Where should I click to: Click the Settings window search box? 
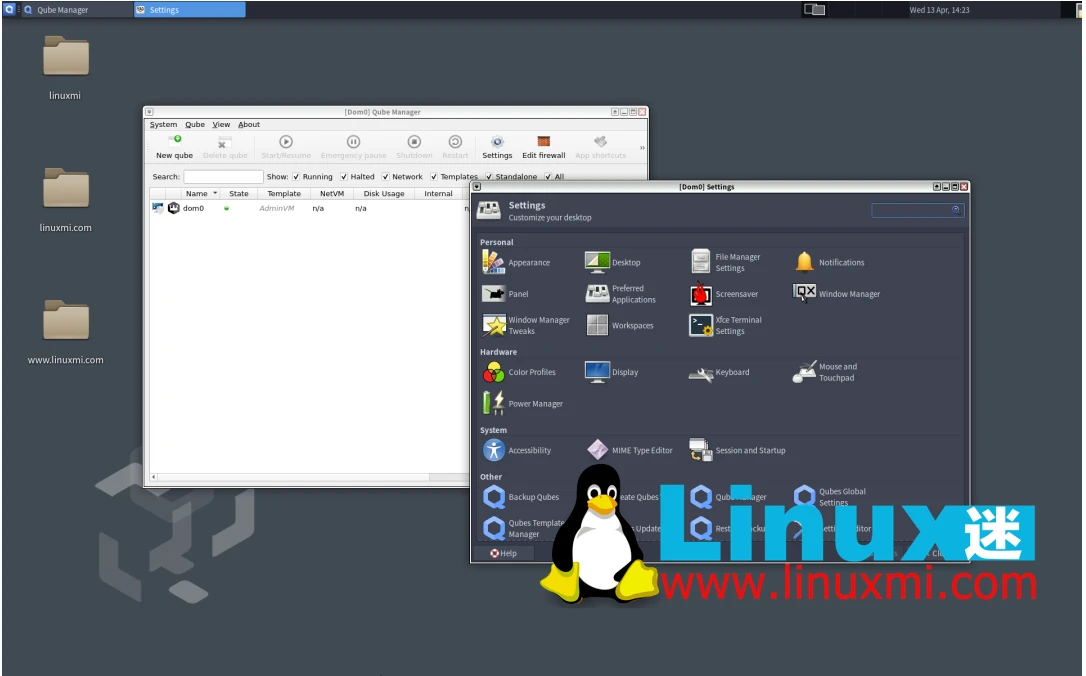click(x=917, y=210)
